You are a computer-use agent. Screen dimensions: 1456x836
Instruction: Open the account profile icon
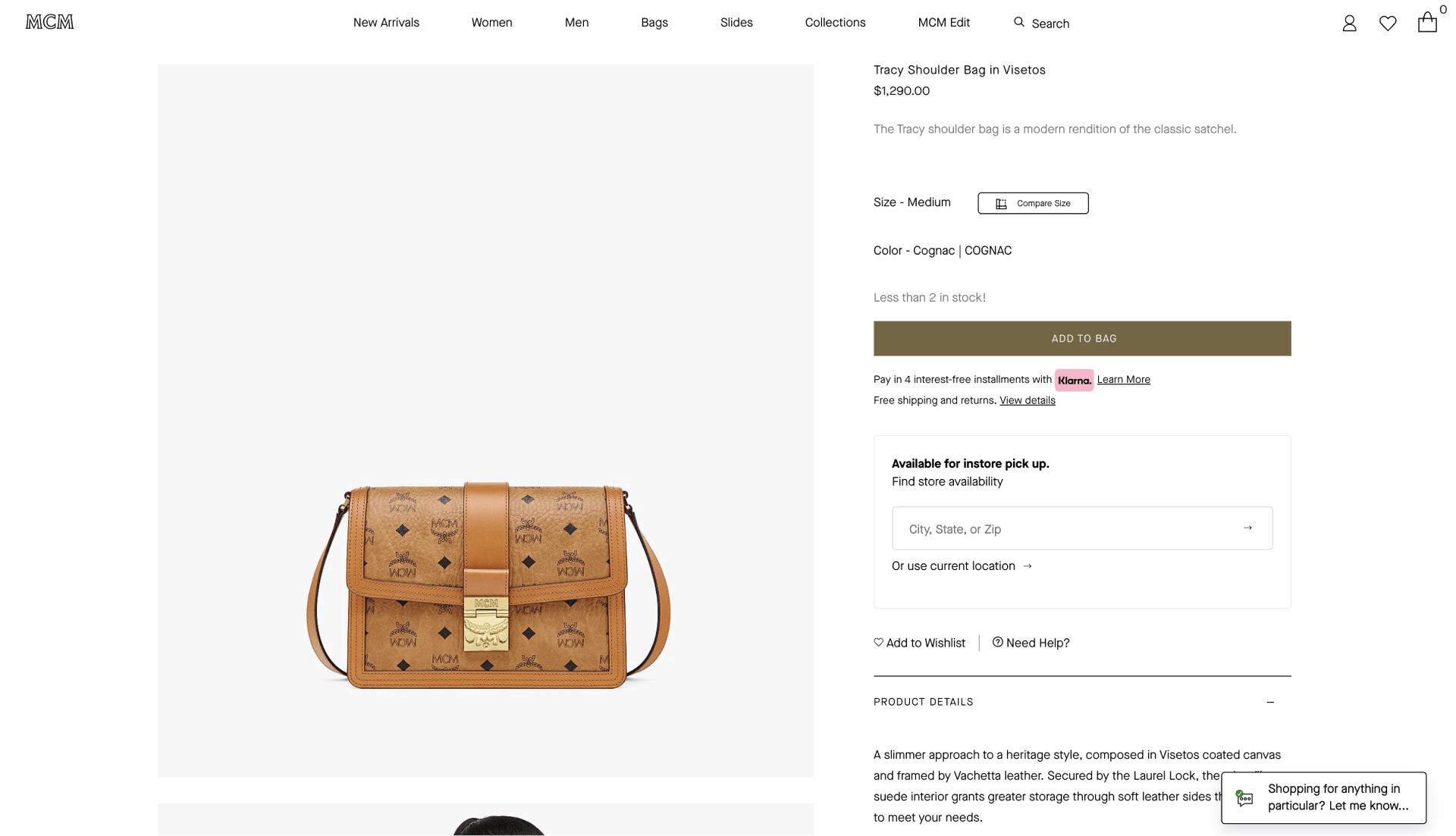[1349, 23]
